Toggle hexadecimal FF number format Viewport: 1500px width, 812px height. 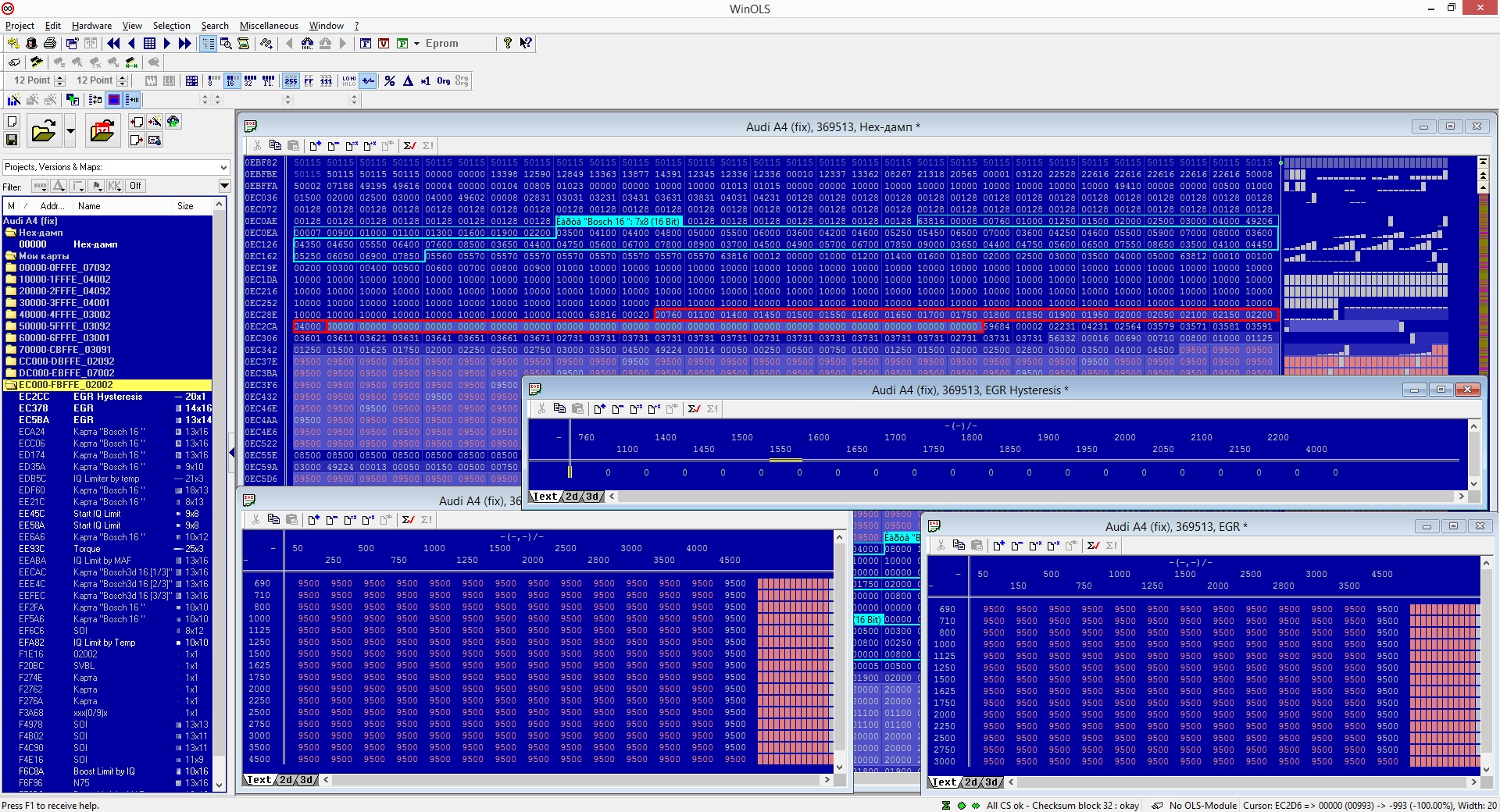(309, 80)
